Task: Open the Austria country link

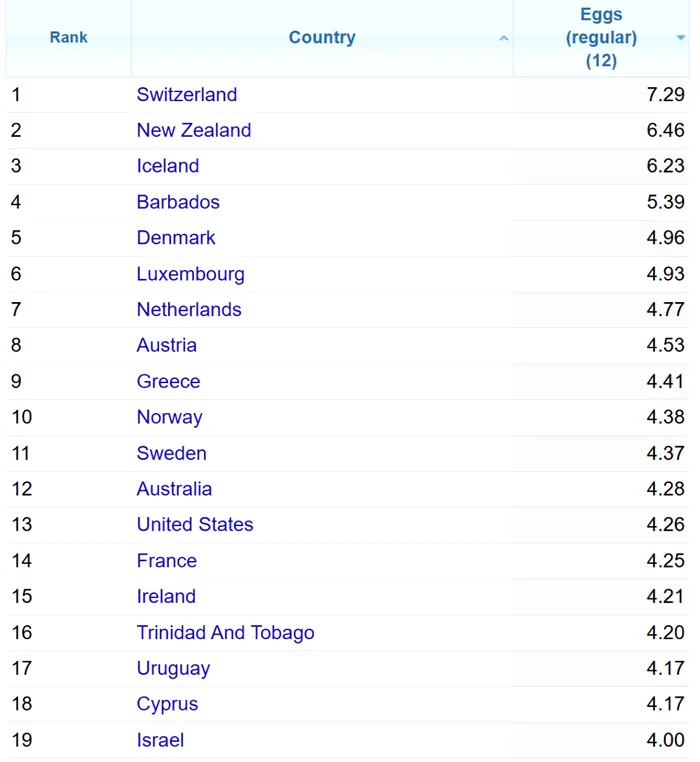Action: coord(167,345)
